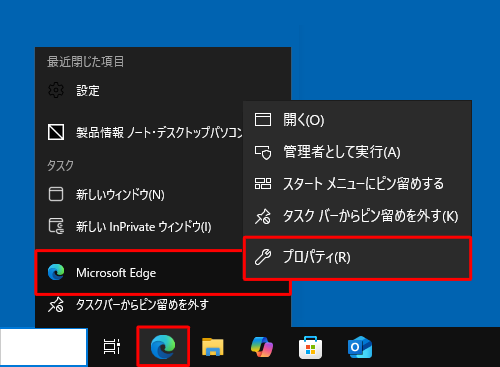Choose 管理者として実行(A)

[x=357, y=152]
